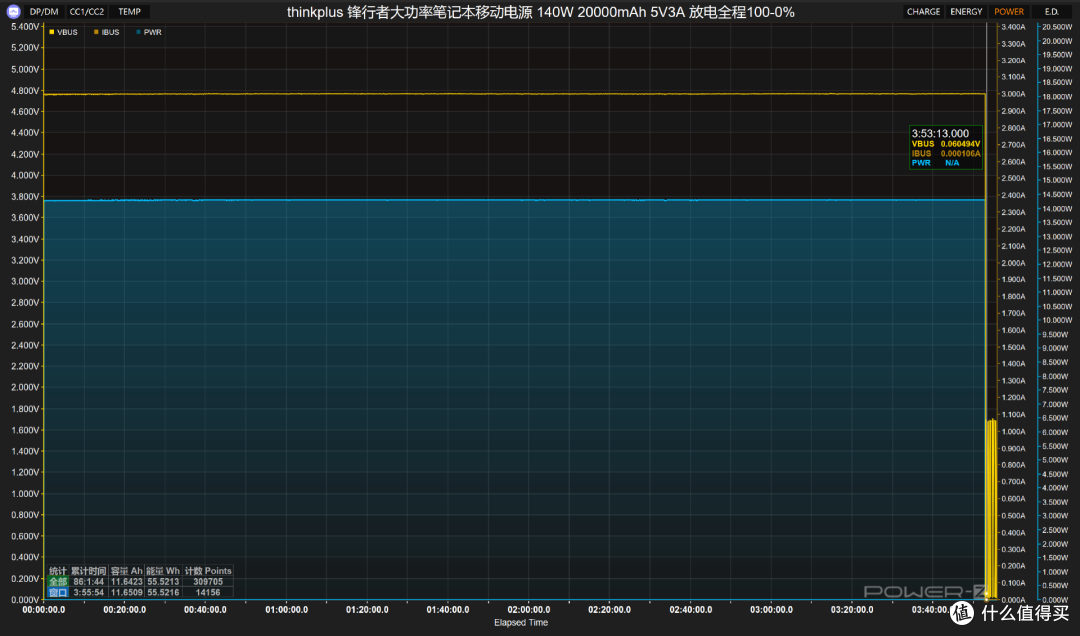Click the 0.000V voltage axis label
This screenshot has width=1080, height=636.
[25, 599]
